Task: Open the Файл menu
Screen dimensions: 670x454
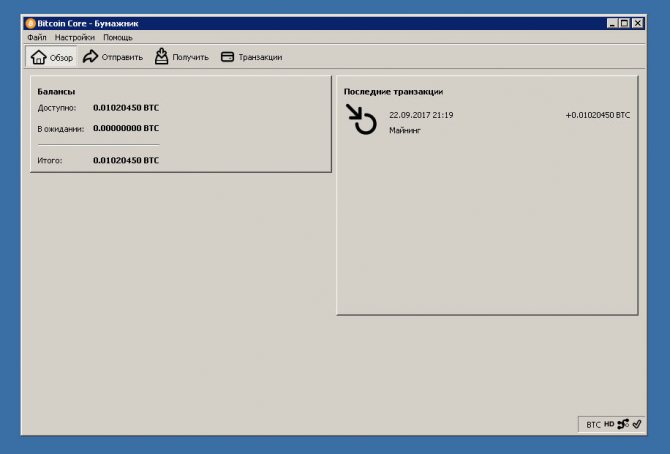Action: tap(37, 37)
